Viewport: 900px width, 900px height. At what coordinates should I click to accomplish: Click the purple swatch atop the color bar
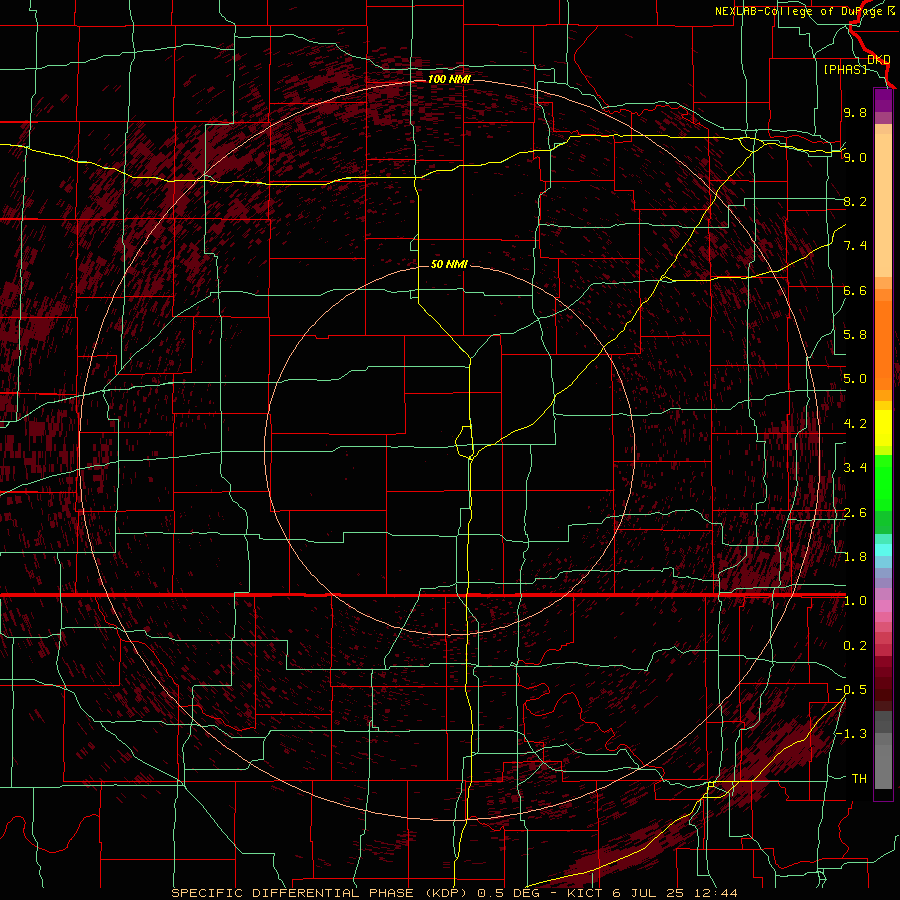883,101
